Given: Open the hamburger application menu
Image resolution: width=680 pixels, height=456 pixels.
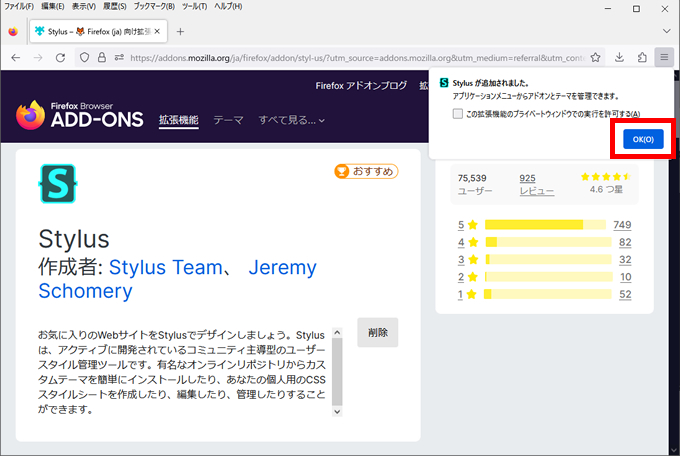Looking at the screenshot, I should pyautogui.click(x=664, y=57).
